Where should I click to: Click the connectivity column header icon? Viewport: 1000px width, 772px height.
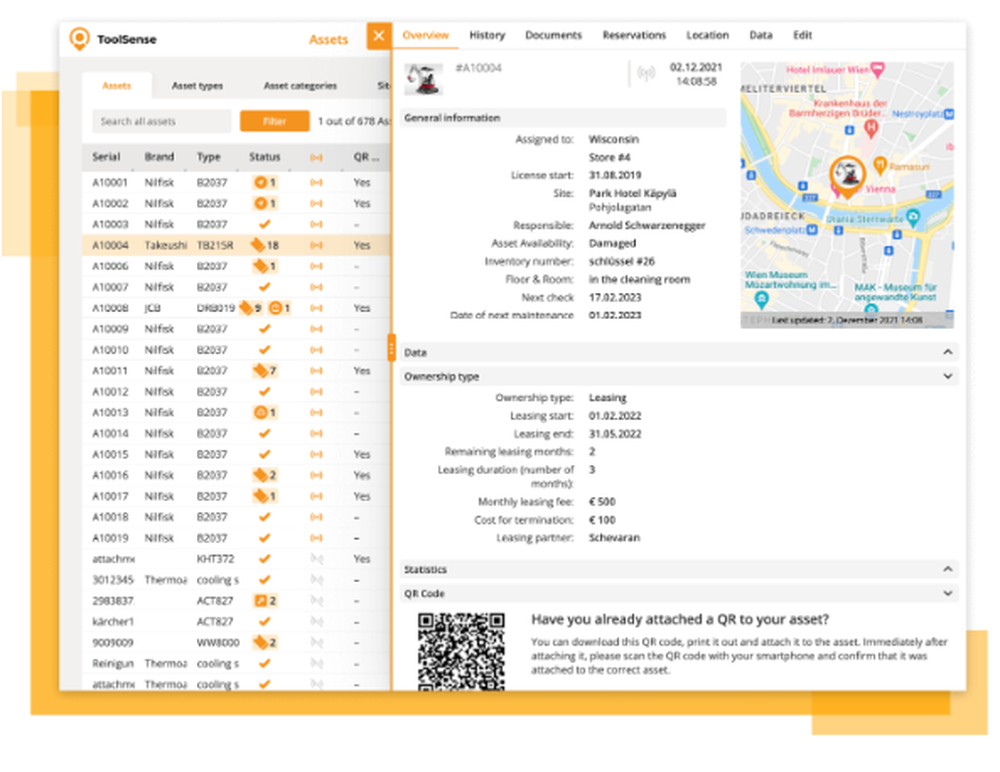pyautogui.click(x=316, y=158)
